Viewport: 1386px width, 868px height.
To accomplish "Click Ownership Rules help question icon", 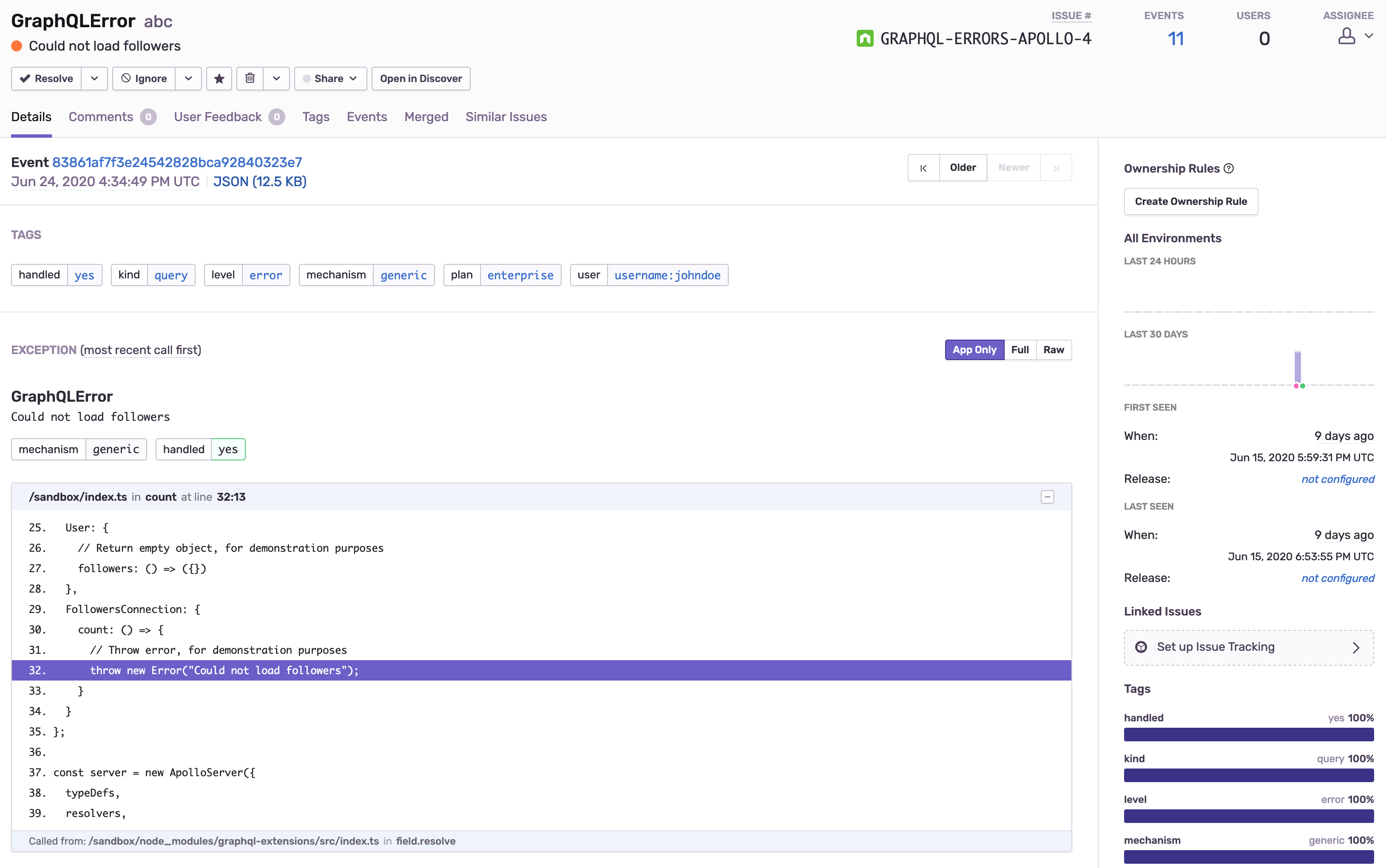I will (1229, 169).
